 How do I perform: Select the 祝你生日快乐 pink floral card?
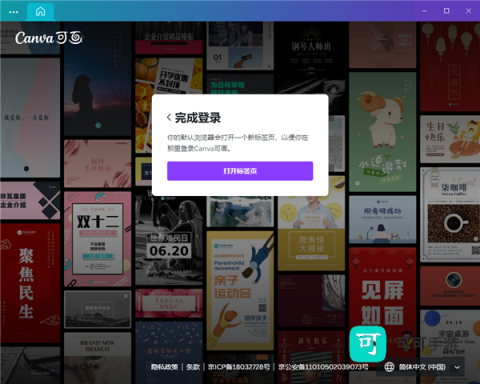[x=98, y=164]
